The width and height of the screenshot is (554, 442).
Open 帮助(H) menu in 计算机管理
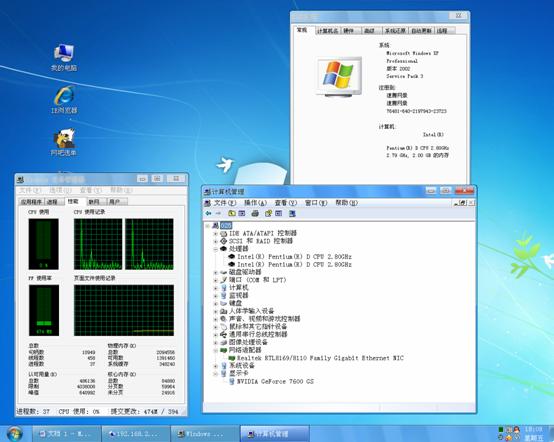click(x=347, y=203)
